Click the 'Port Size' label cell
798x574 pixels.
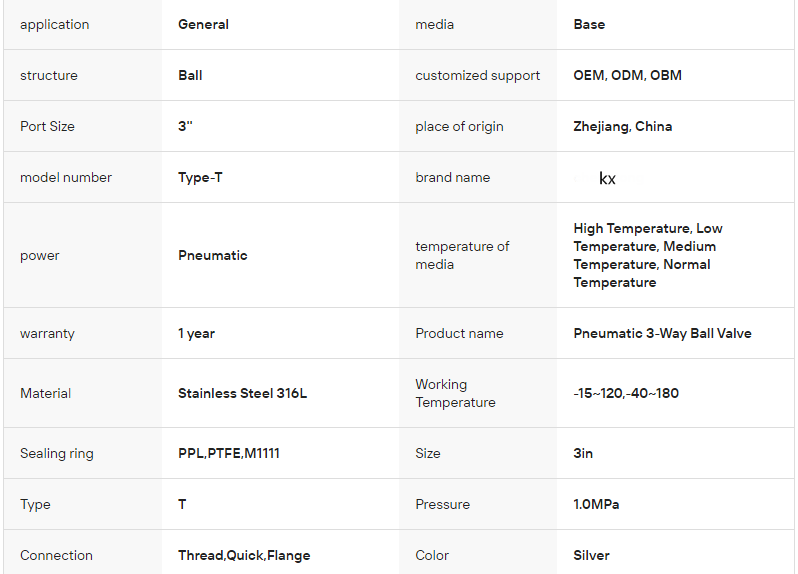(x=47, y=126)
